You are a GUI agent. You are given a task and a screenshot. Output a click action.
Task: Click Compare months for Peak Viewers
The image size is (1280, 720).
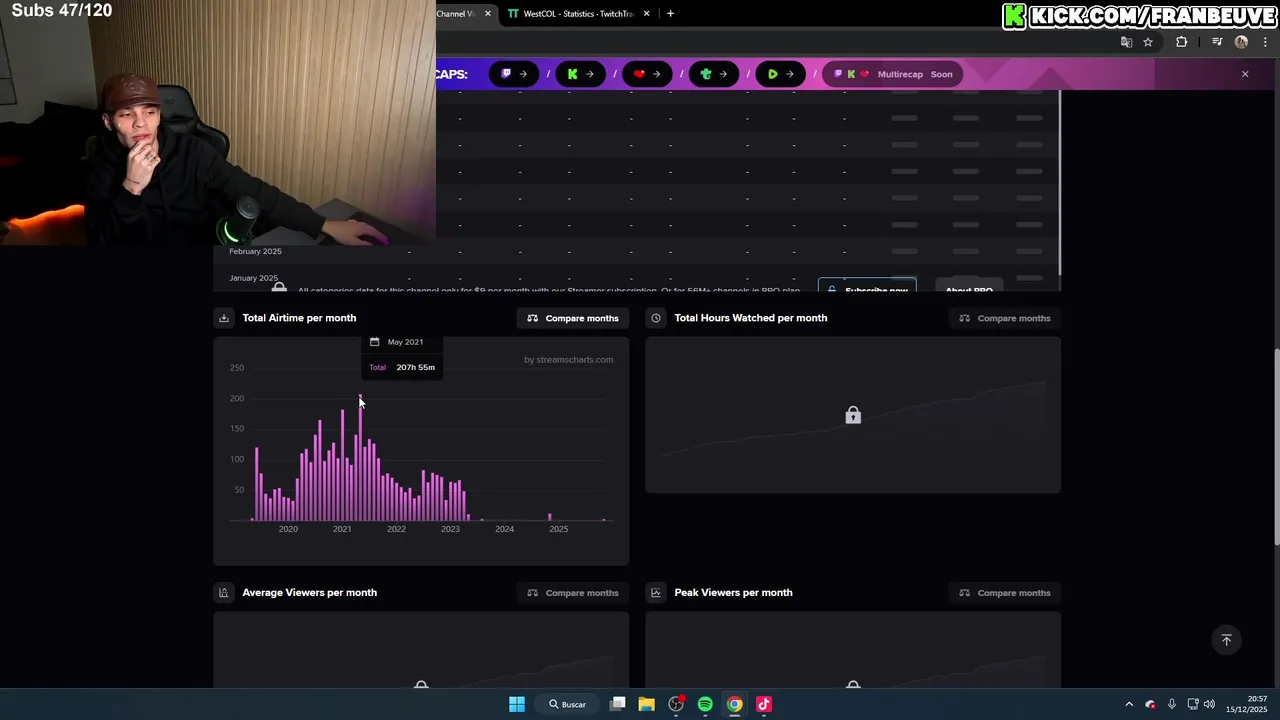pyautogui.click(x=1005, y=593)
